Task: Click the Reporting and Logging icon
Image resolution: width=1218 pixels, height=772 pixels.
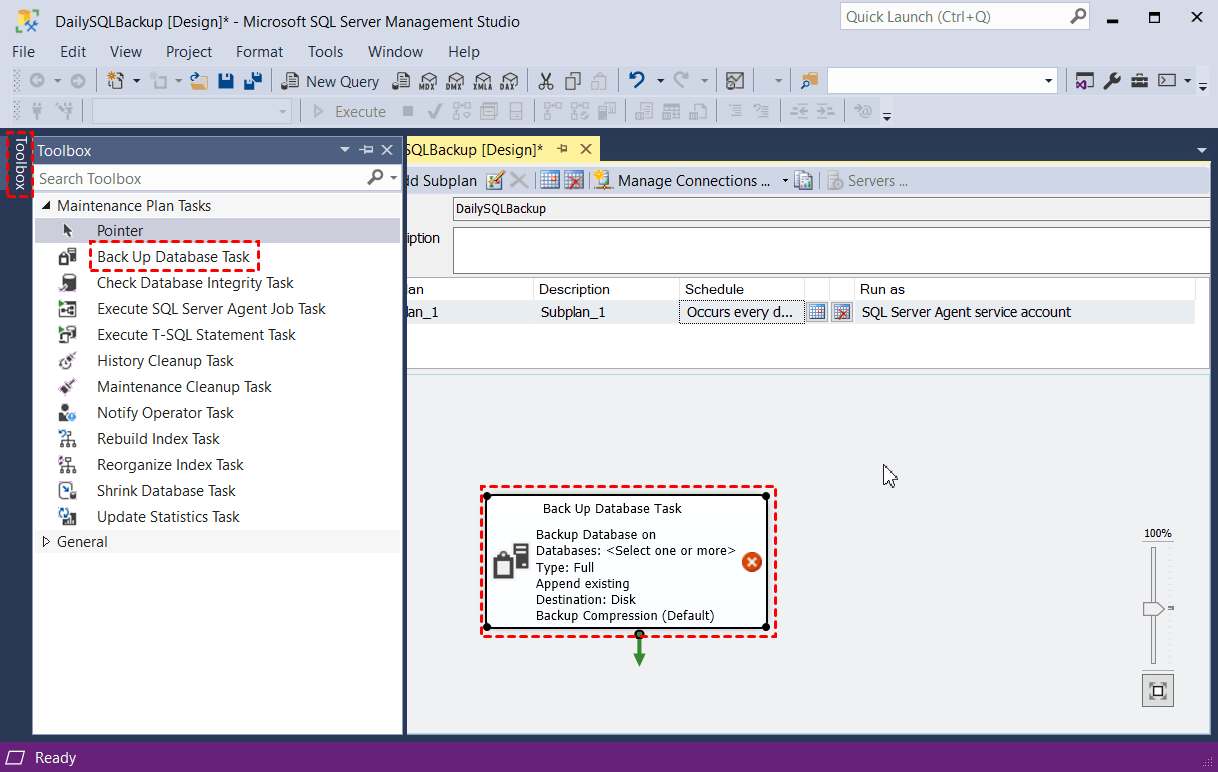Action: 803,180
